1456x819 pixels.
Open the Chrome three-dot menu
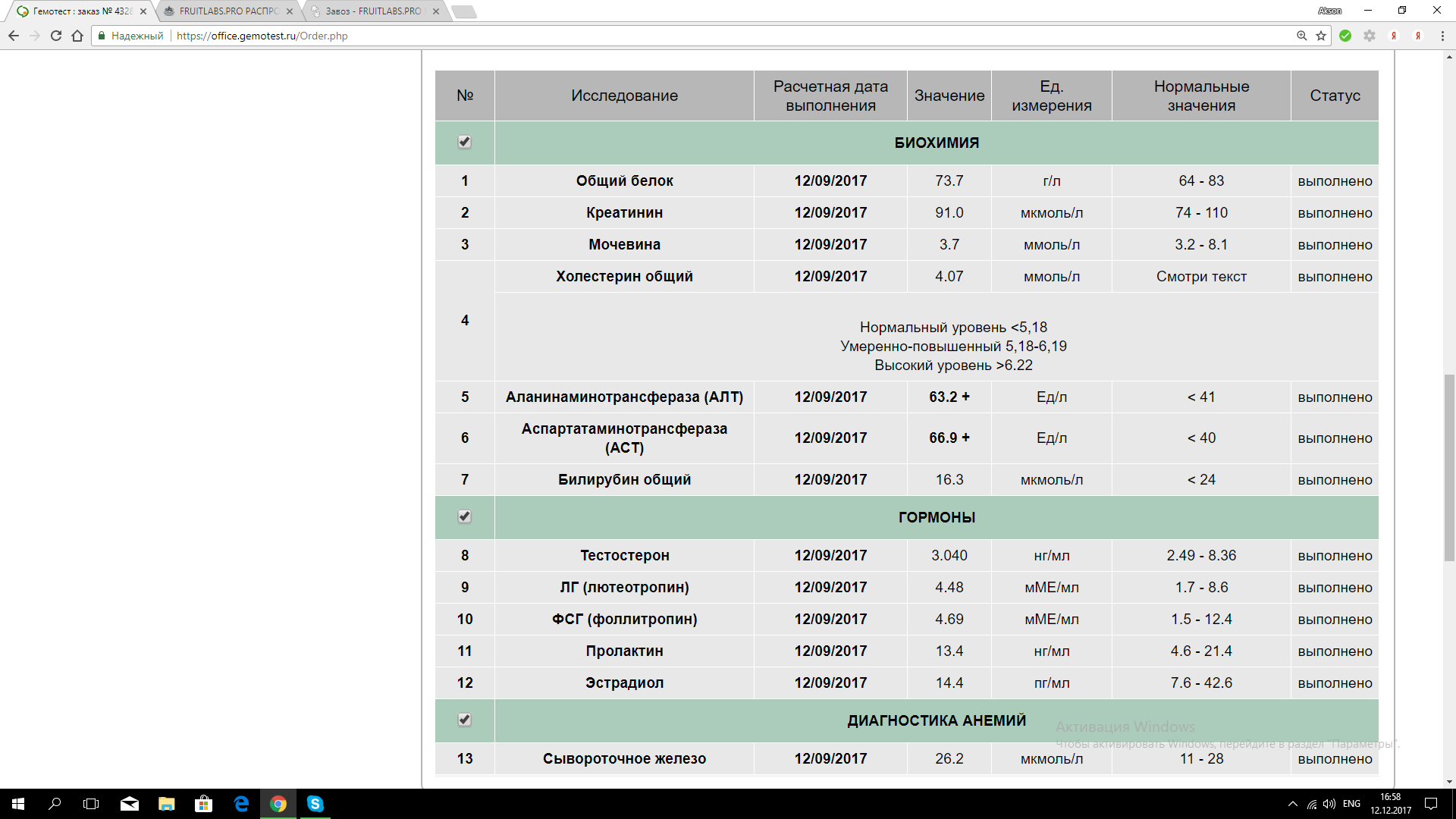click(x=1442, y=36)
